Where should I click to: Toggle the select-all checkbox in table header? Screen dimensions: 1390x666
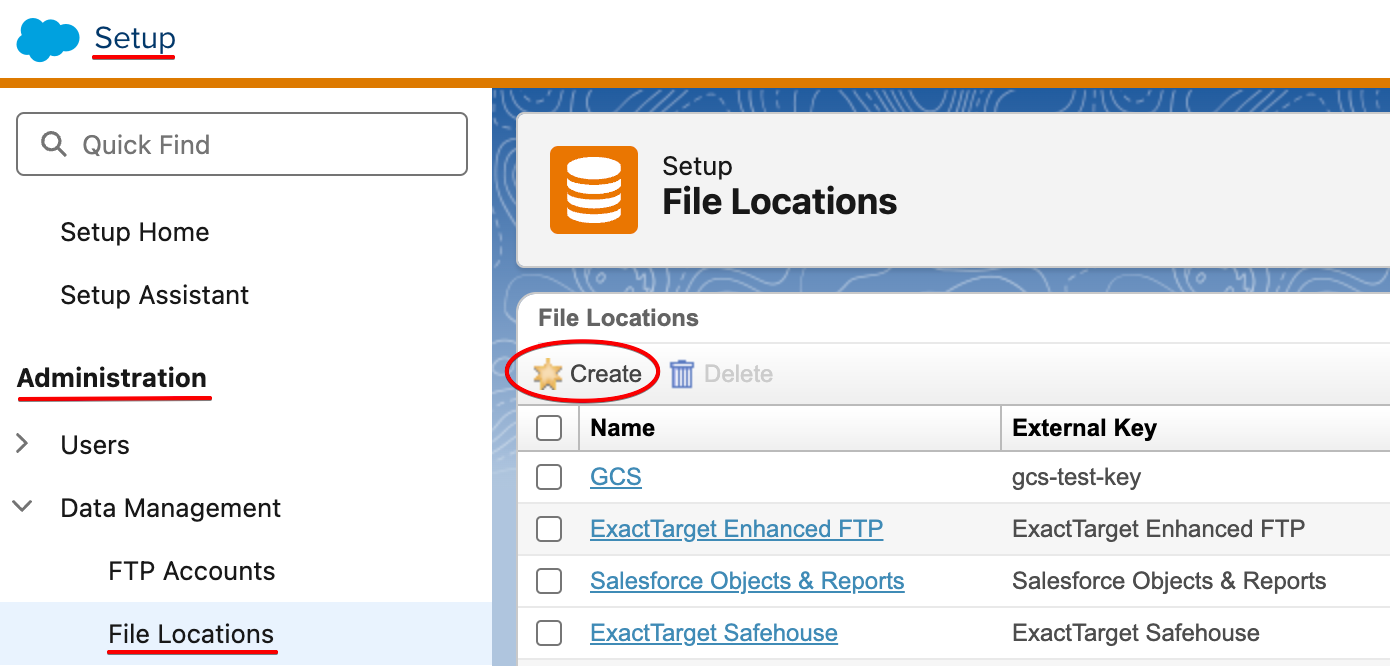pos(549,428)
